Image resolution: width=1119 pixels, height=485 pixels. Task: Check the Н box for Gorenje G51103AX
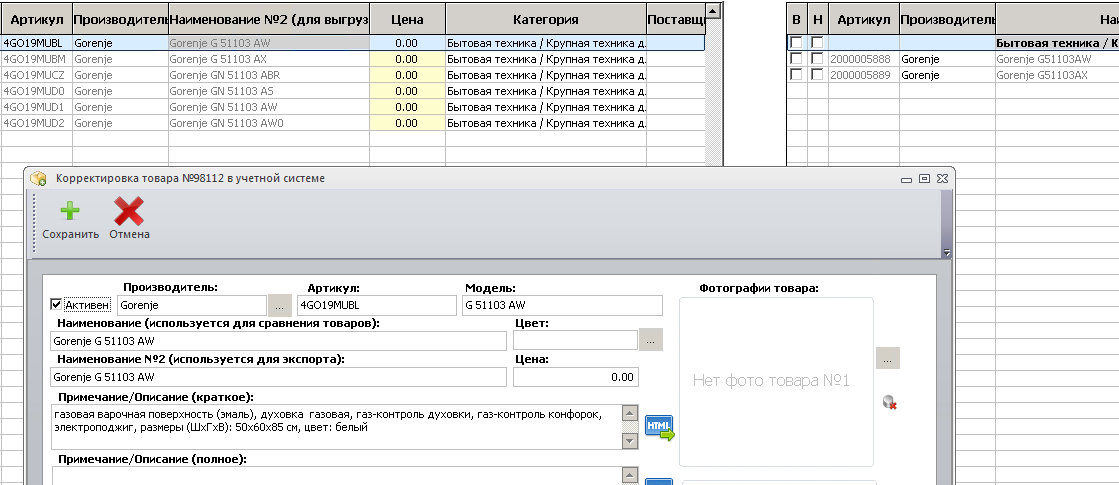click(818, 75)
